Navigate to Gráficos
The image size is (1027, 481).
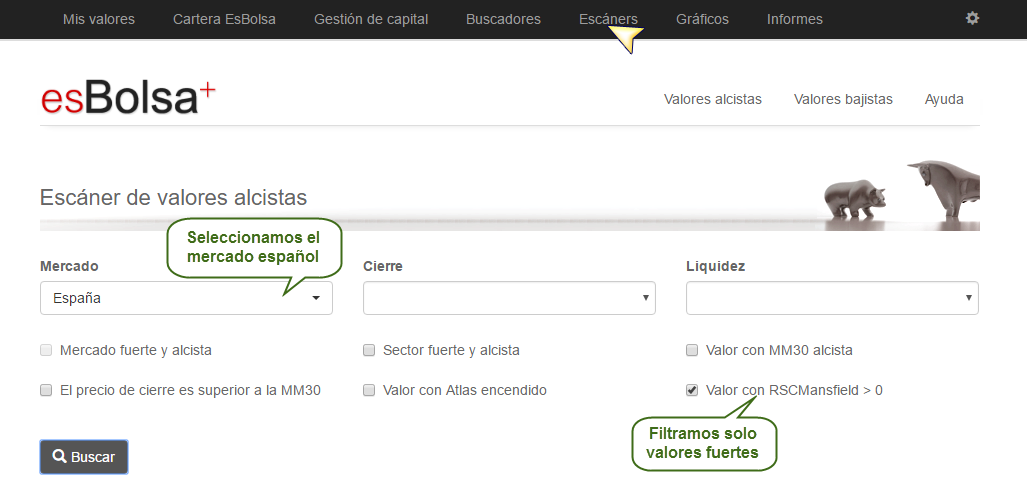coord(702,19)
